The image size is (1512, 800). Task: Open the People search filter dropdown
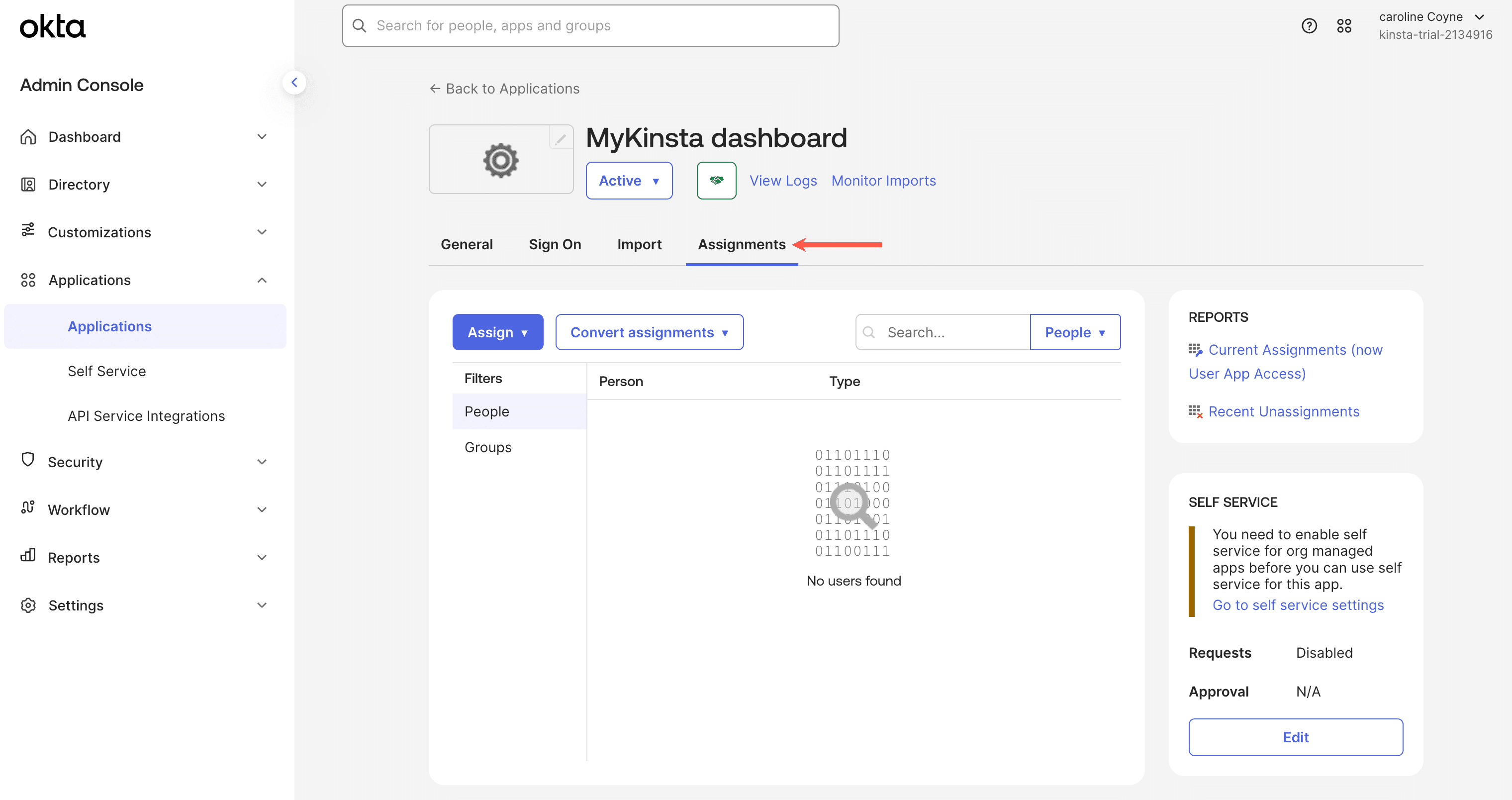1074,332
